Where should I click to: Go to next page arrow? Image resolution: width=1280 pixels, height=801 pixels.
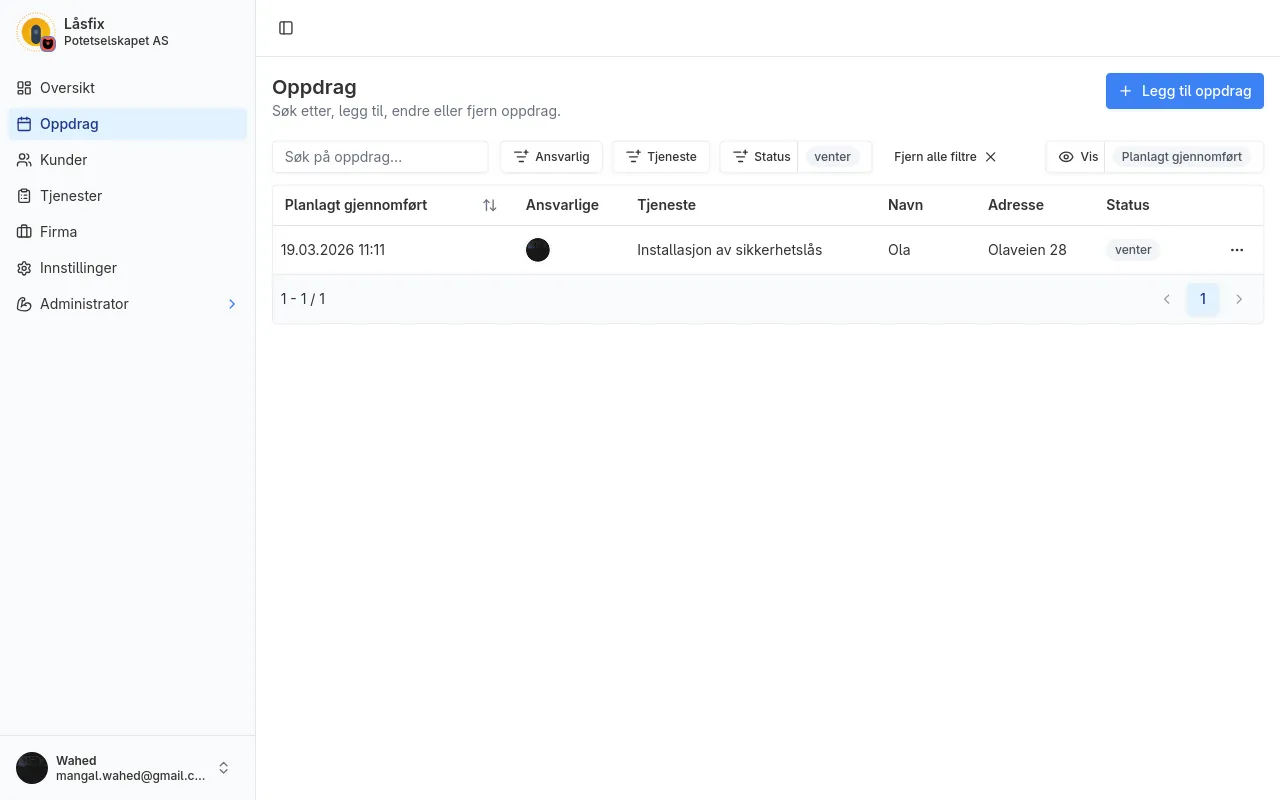pos(1239,299)
